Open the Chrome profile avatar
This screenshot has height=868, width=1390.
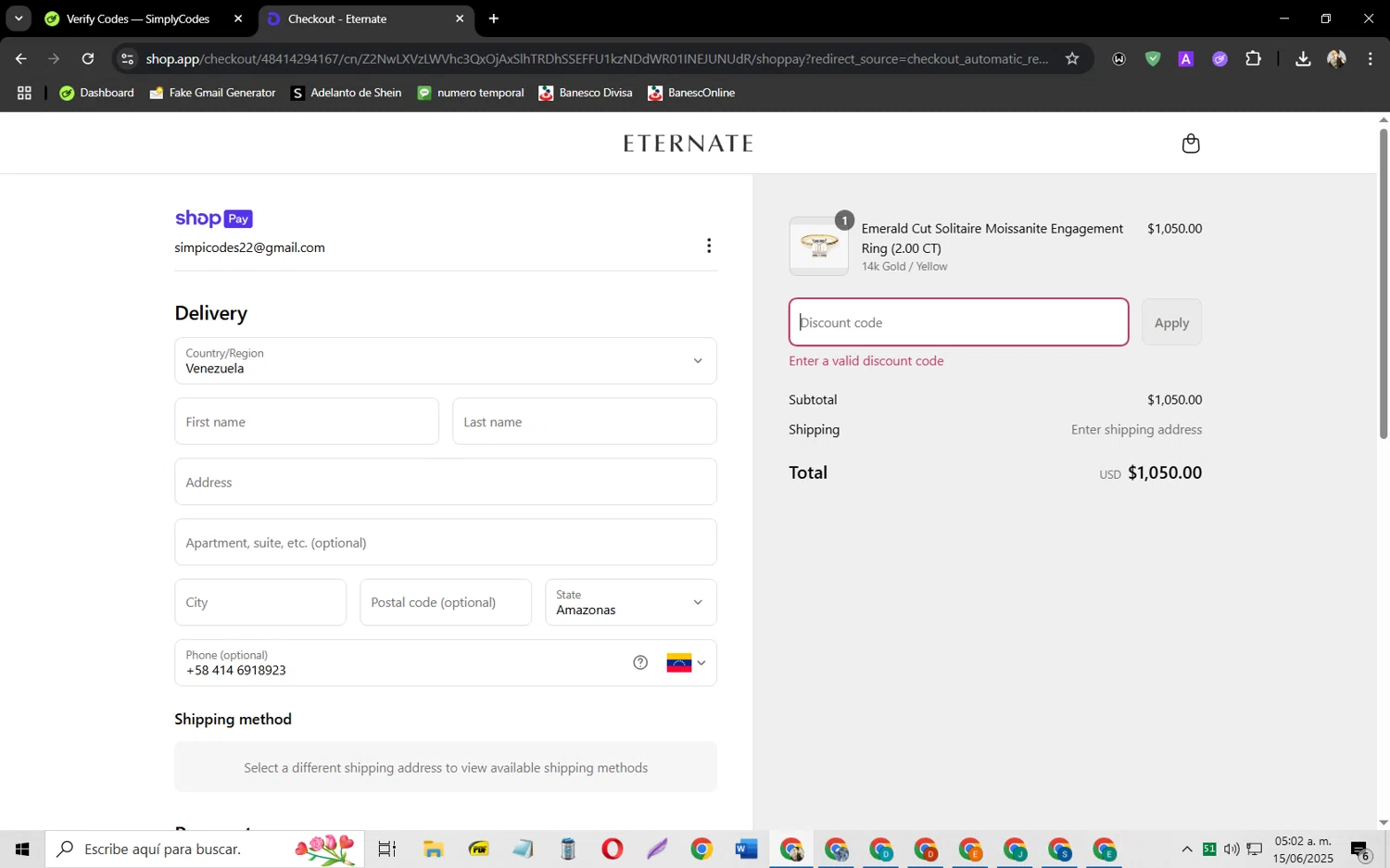[1336, 58]
